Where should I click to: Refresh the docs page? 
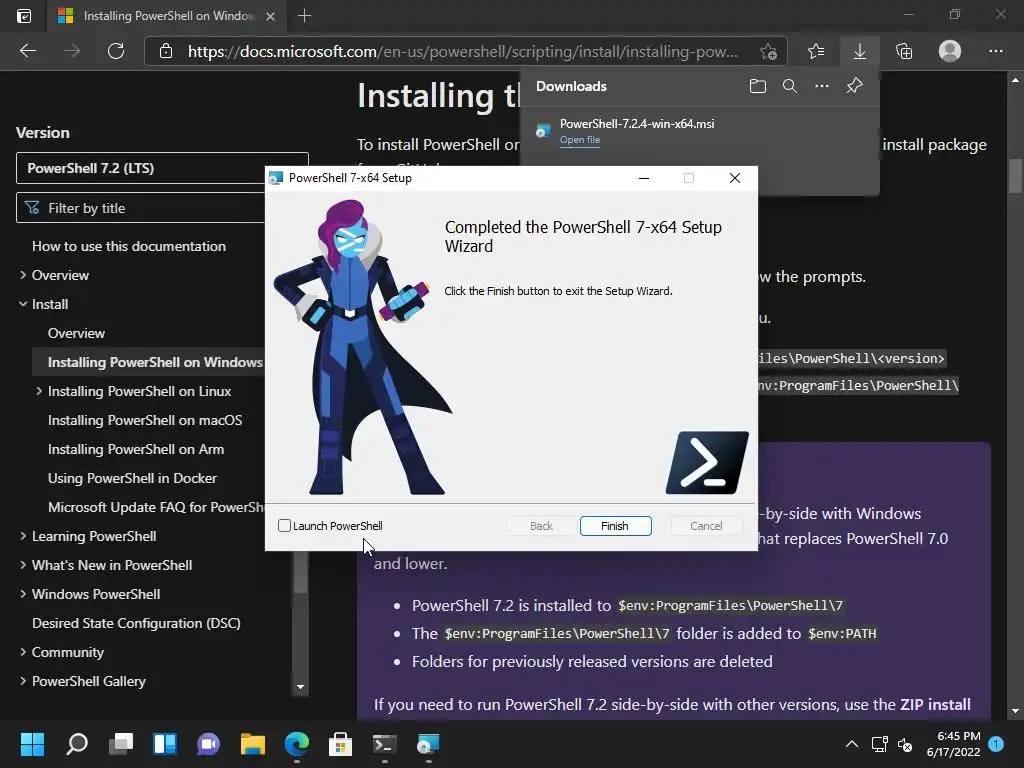pyautogui.click(x=116, y=51)
